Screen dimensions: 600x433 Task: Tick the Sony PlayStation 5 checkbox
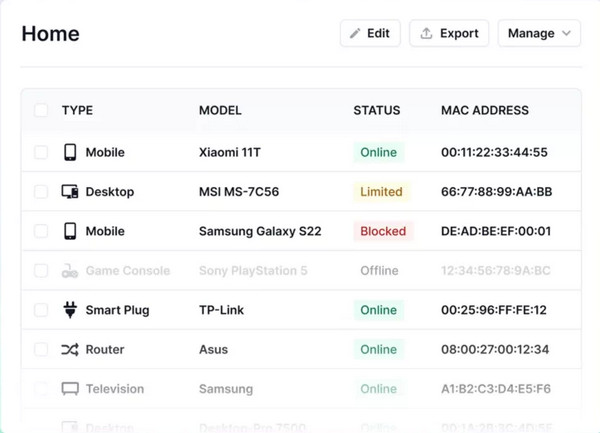(41, 270)
